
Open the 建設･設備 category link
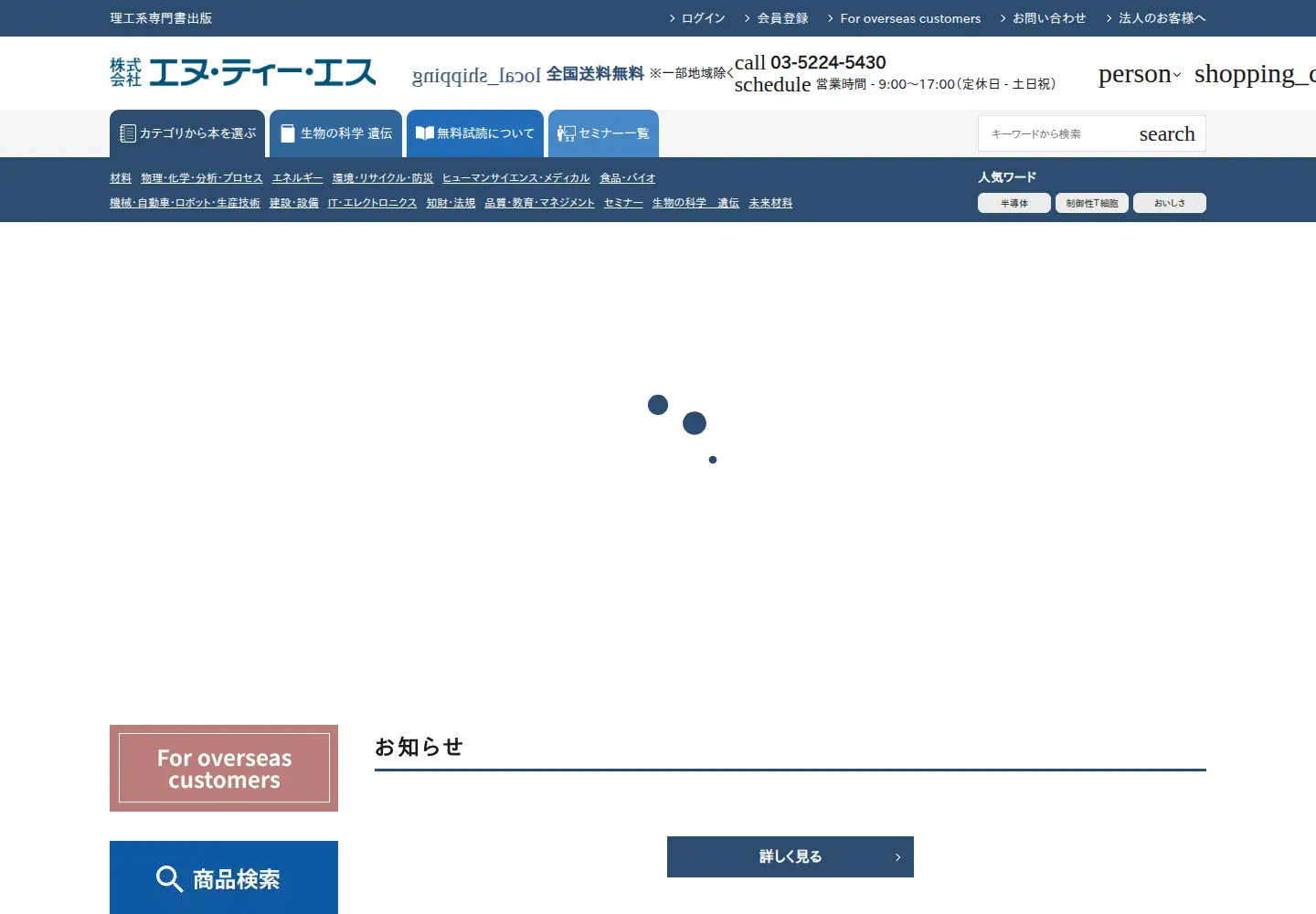[x=294, y=203]
